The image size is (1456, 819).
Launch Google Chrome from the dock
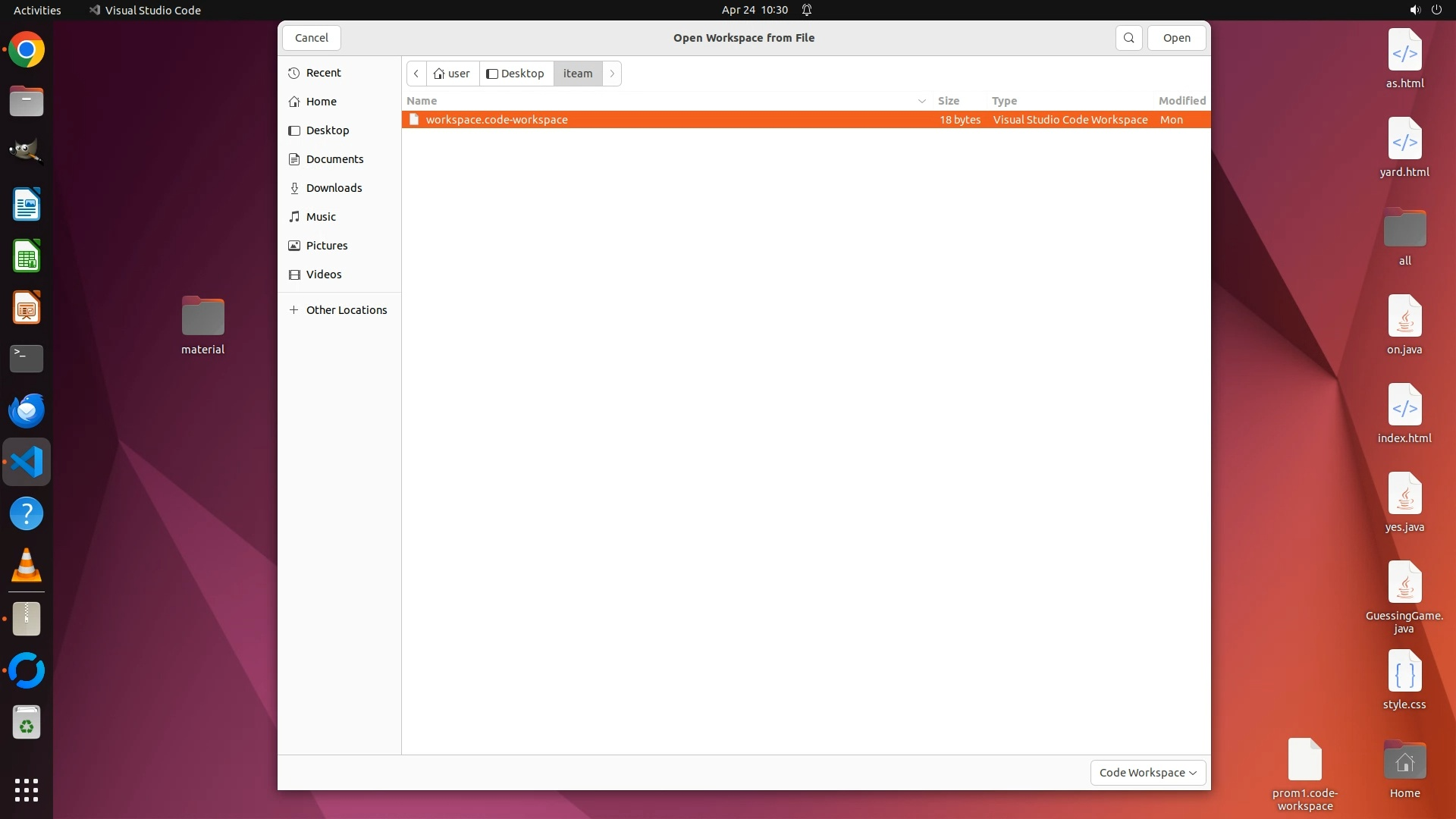tap(27, 50)
